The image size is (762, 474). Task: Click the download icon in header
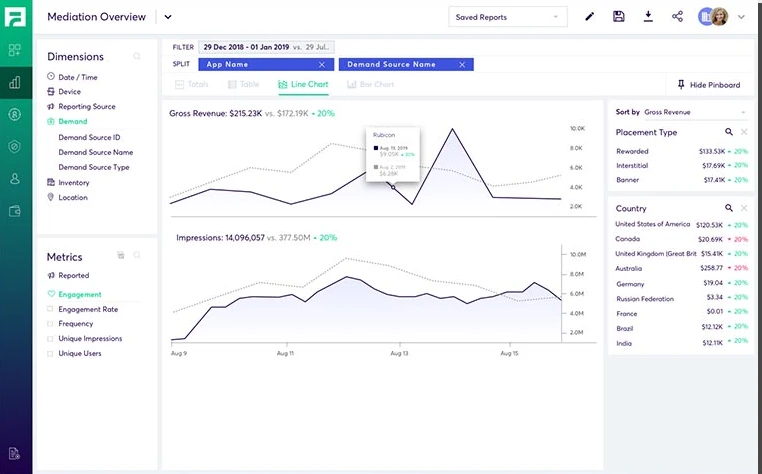tap(648, 17)
